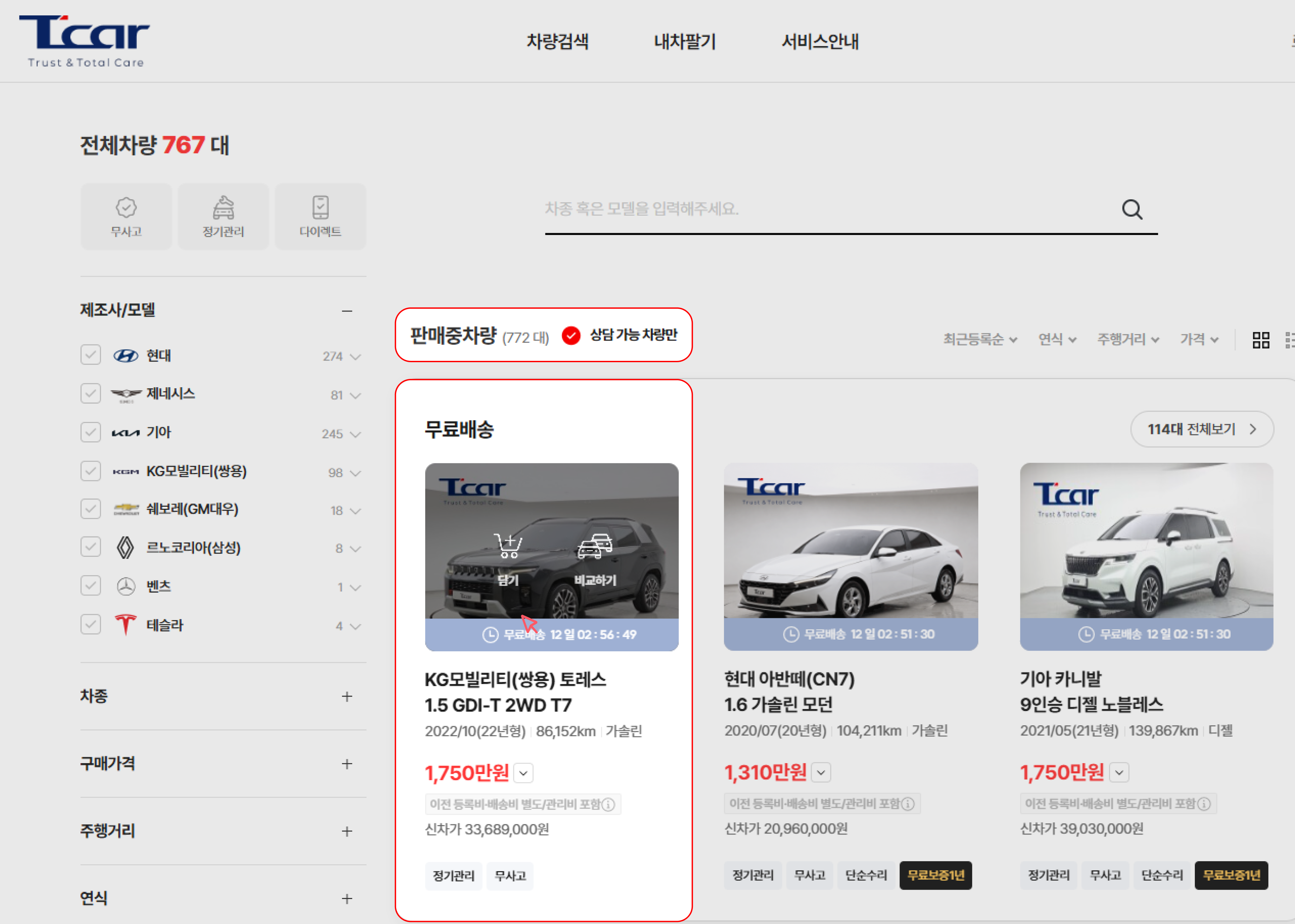Click the search magnifier icon
The height and width of the screenshot is (924, 1295).
pyautogui.click(x=1132, y=209)
